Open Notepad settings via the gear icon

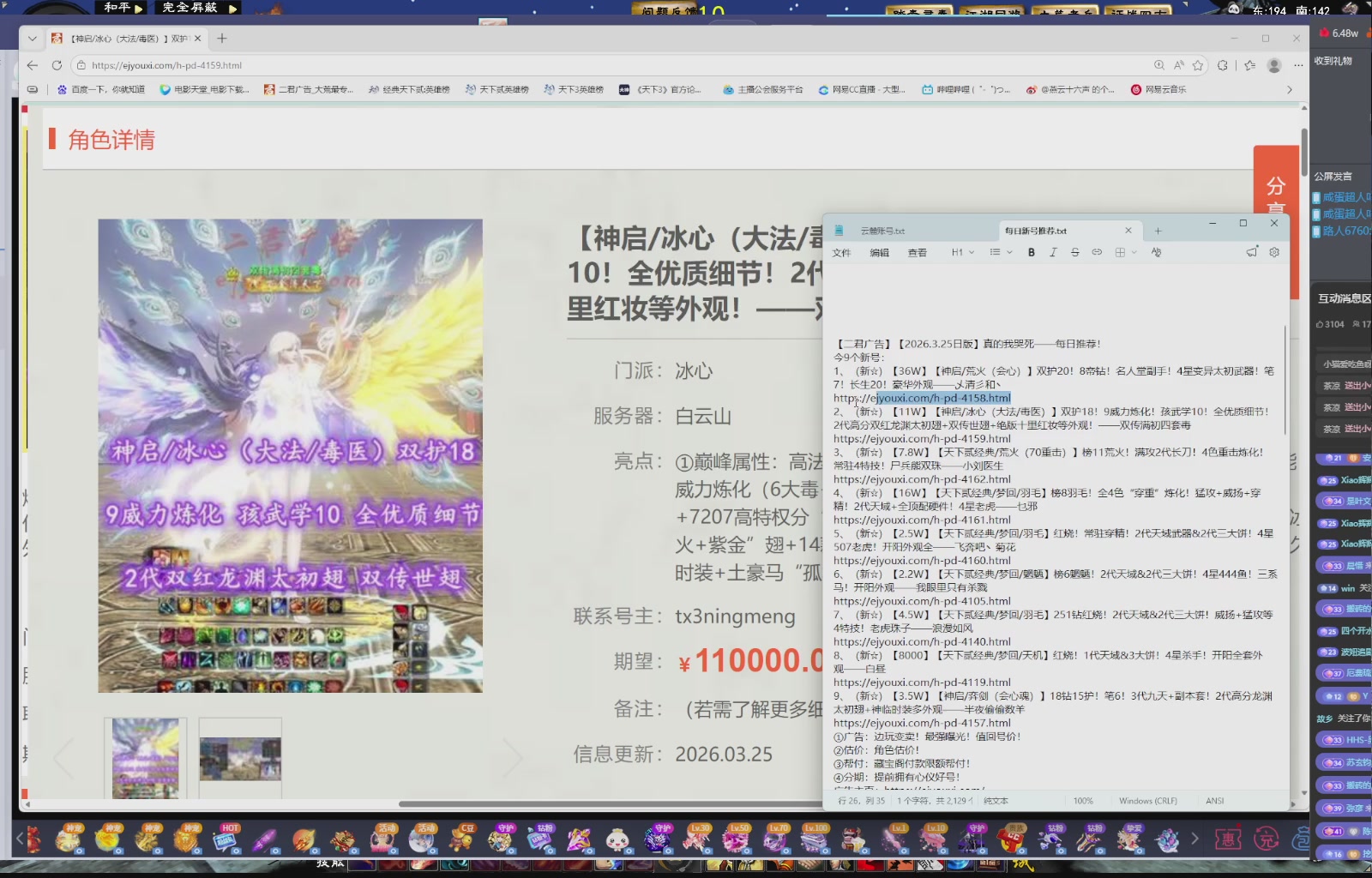[x=1274, y=252]
